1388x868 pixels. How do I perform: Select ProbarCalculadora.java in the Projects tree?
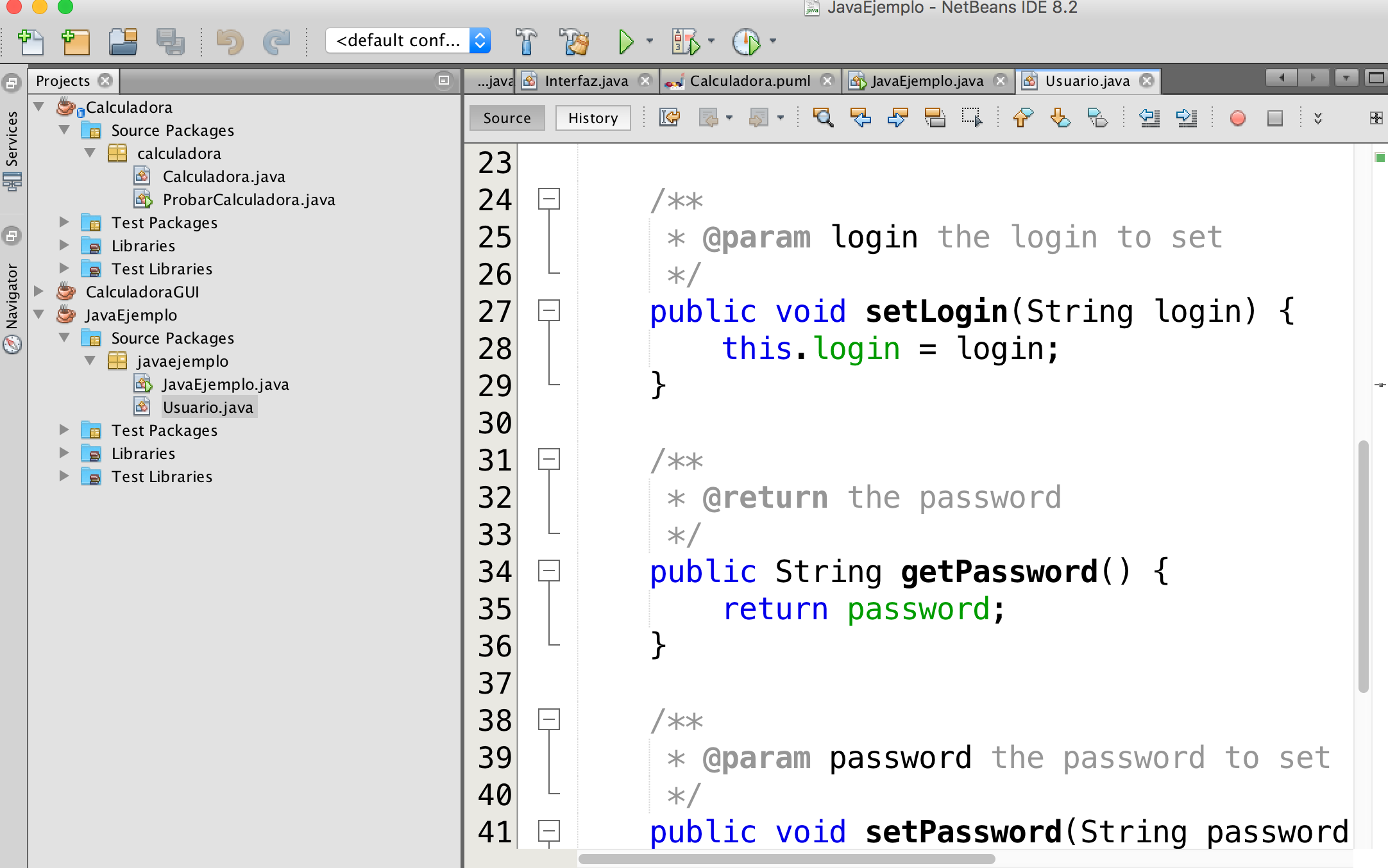point(249,199)
